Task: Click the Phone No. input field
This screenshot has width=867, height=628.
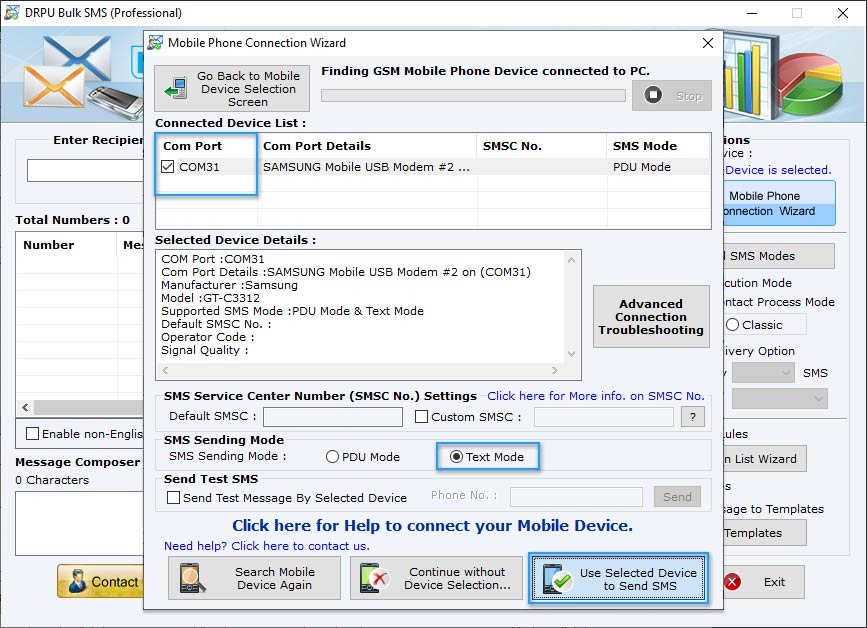Action: tap(576, 496)
